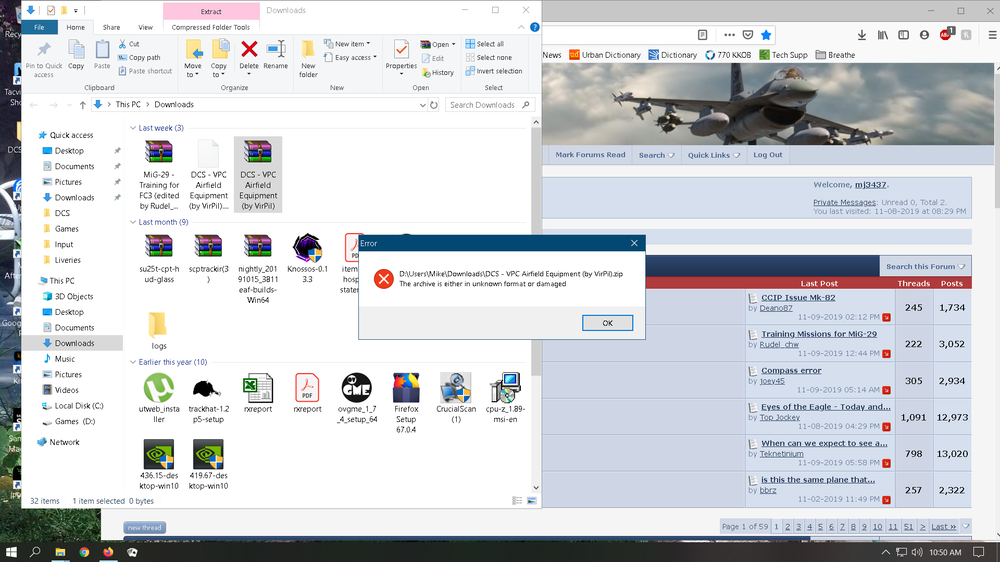Click Invert selection in ribbon

pyautogui.click(x=494, y=71)
